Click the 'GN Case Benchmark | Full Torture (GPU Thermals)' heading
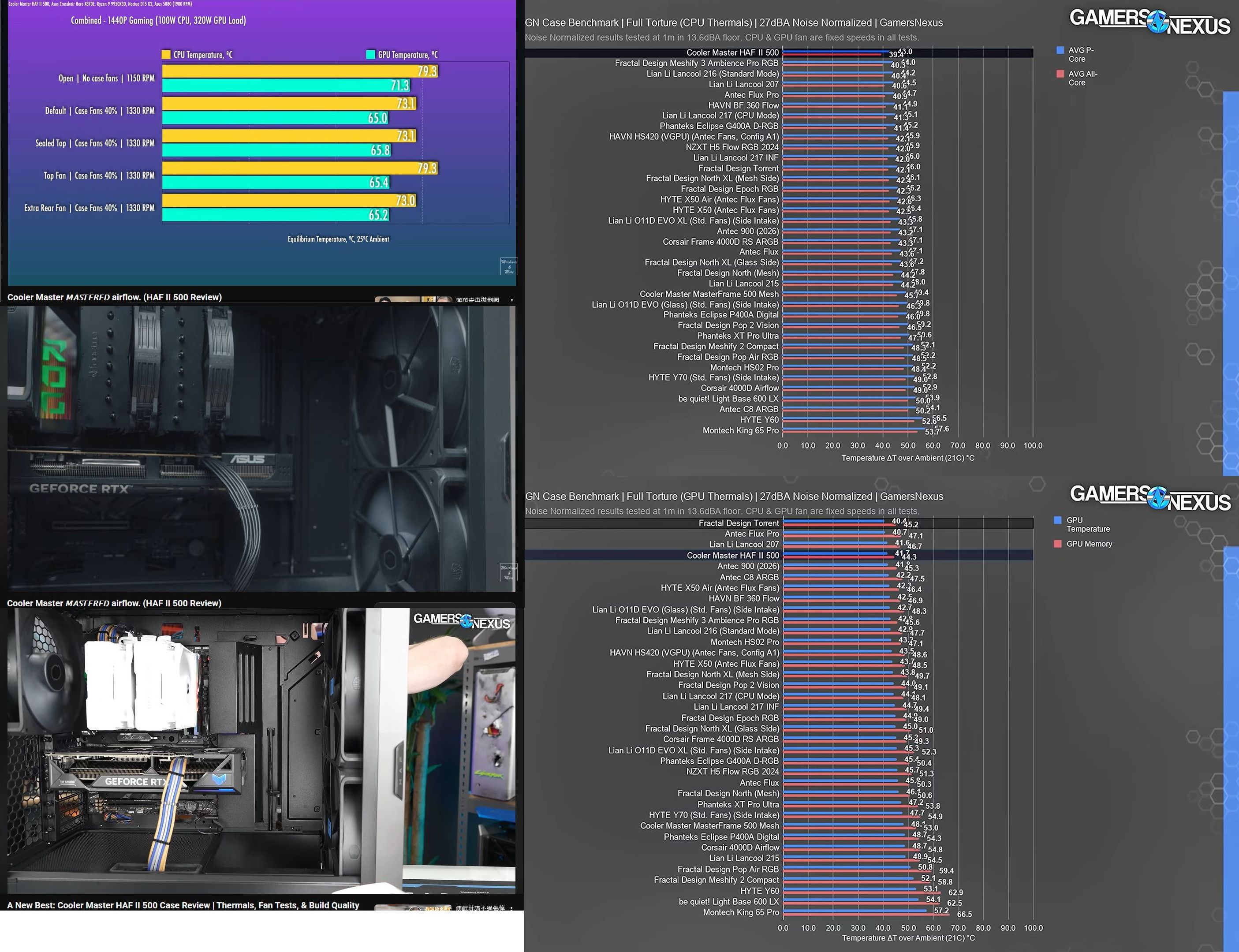1239x952 pixels. (734, 497)
